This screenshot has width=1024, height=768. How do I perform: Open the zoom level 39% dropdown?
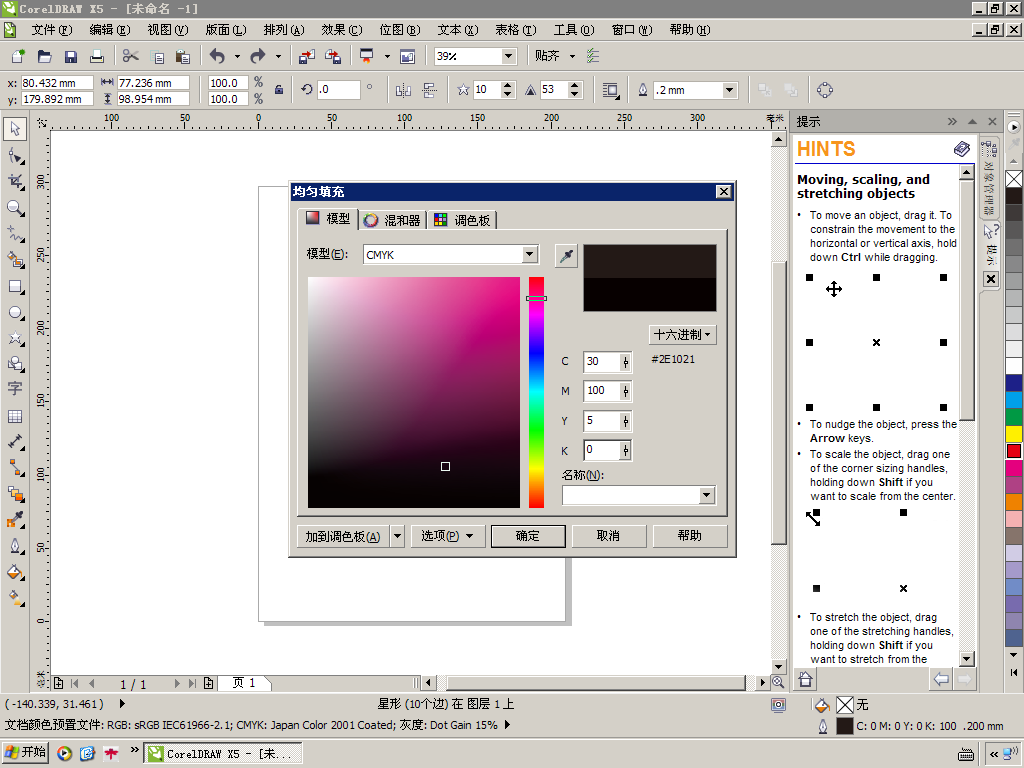[509, 56]
